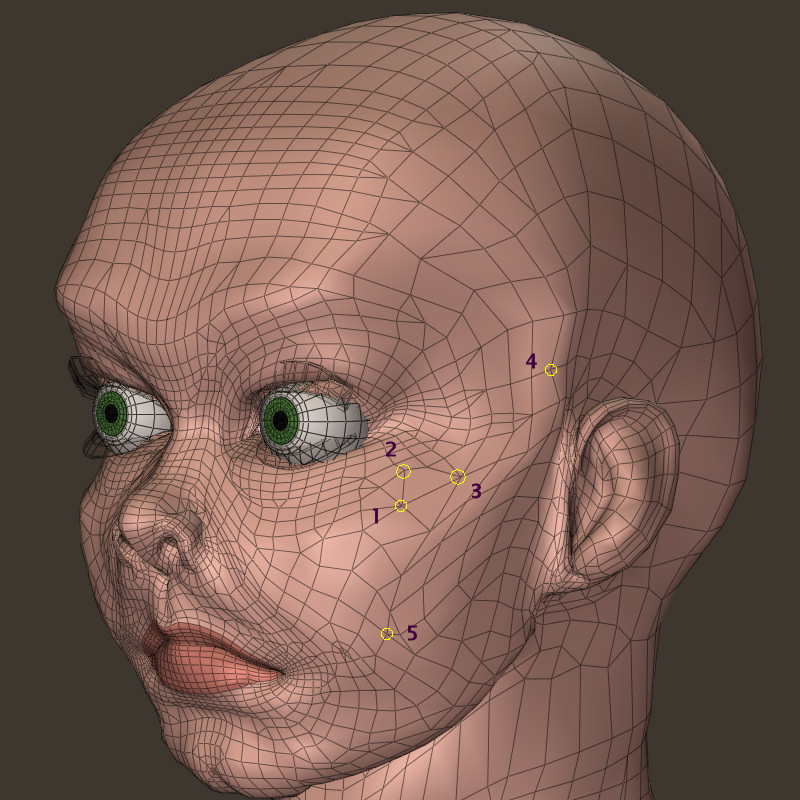The image size is (800, 800).
Task: Select the upper lip of the mouth
Action: point(204,637)
